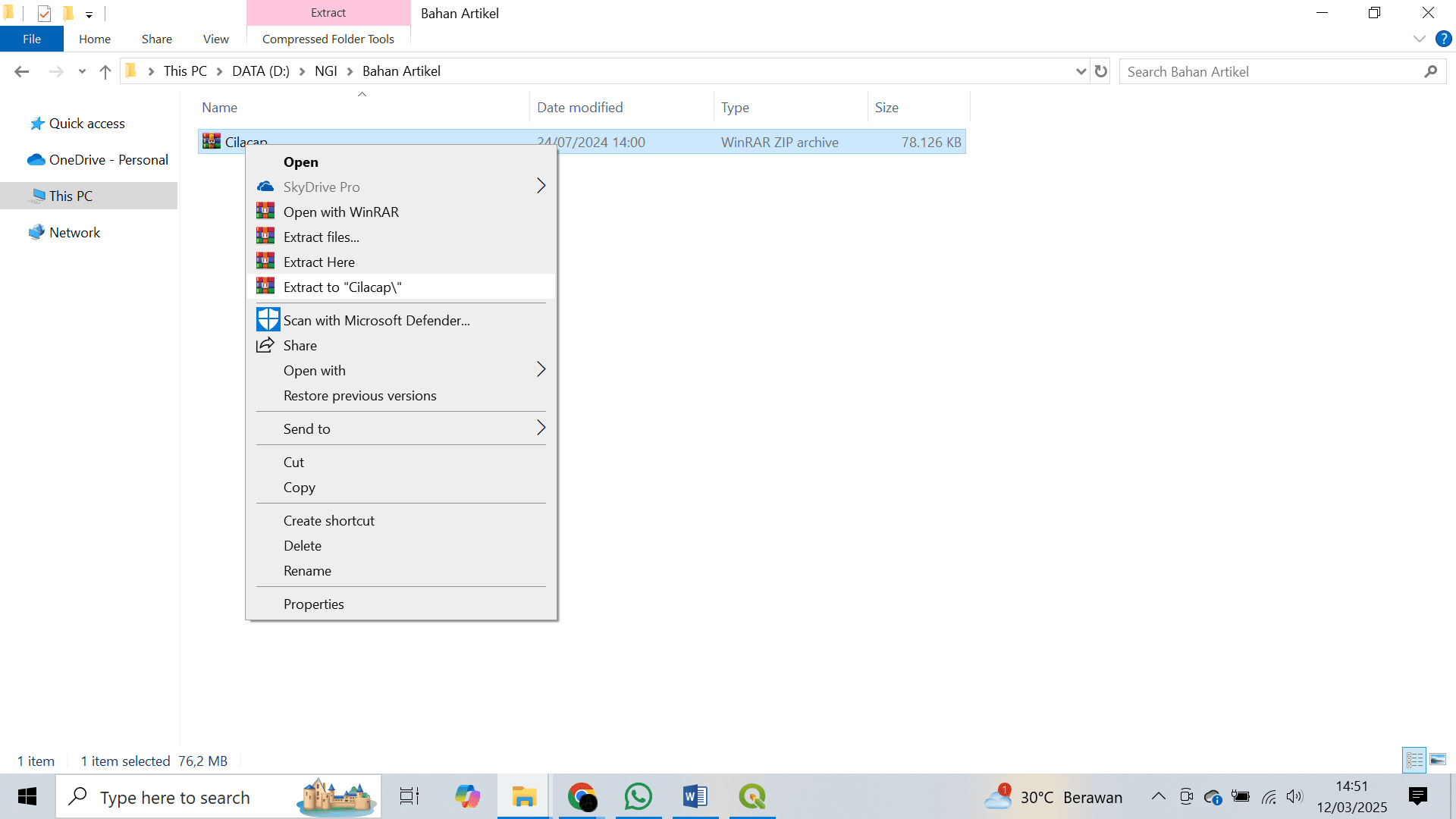This screenshot has width=1456, height=819.
Task: Expand the ribbon with the chevron
Action: pos(1420,39)
